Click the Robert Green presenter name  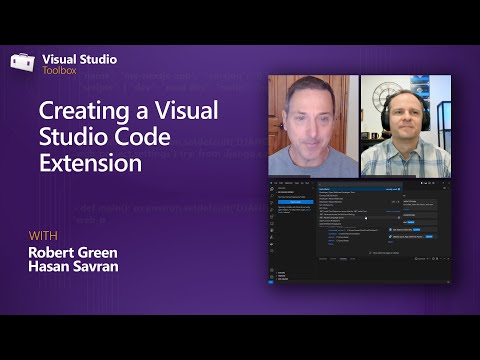coord(73,253)
